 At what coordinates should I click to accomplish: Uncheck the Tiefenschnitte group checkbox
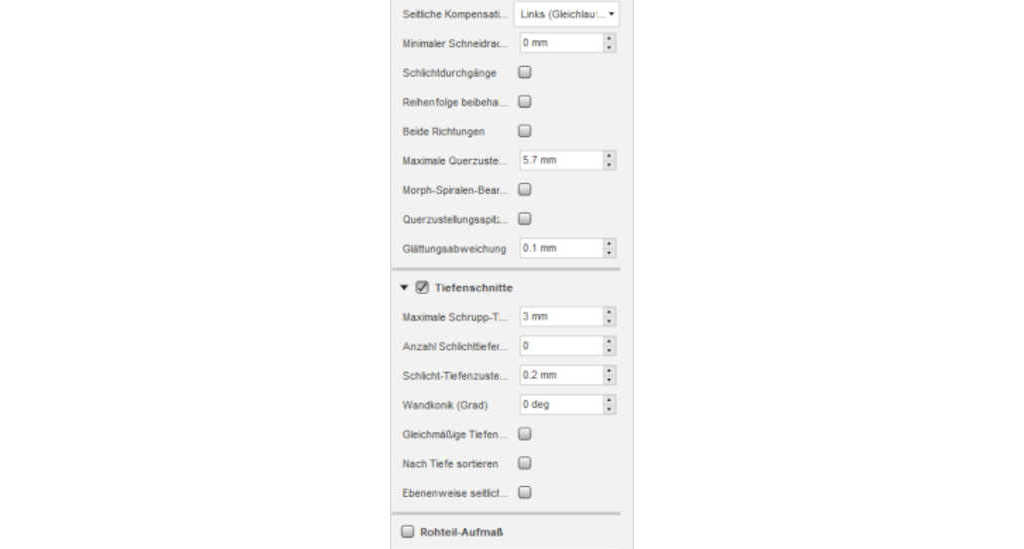pos(422,288)
